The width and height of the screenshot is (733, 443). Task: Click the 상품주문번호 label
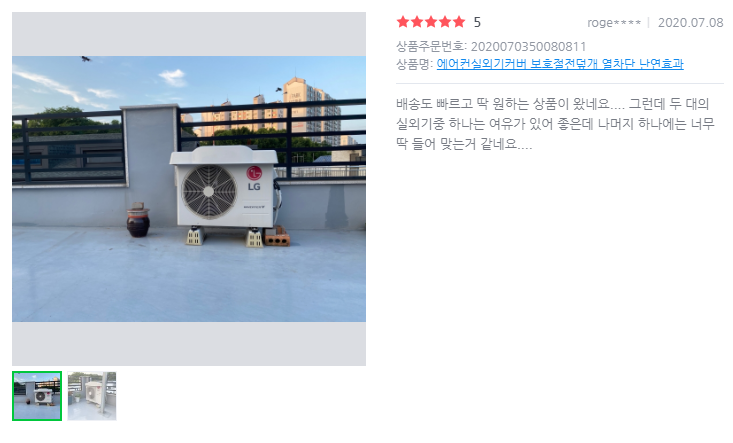(431, 46)
